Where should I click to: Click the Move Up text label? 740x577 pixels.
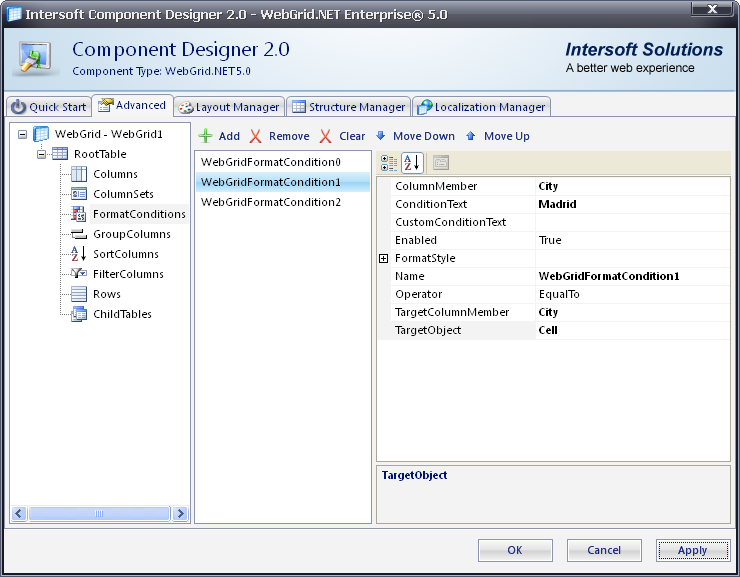pyautogui.click(x=507, y=136)
